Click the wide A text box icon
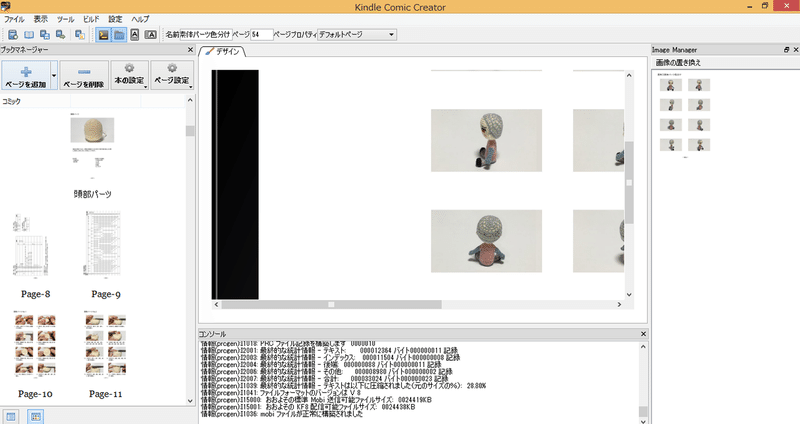 [151, 35]
